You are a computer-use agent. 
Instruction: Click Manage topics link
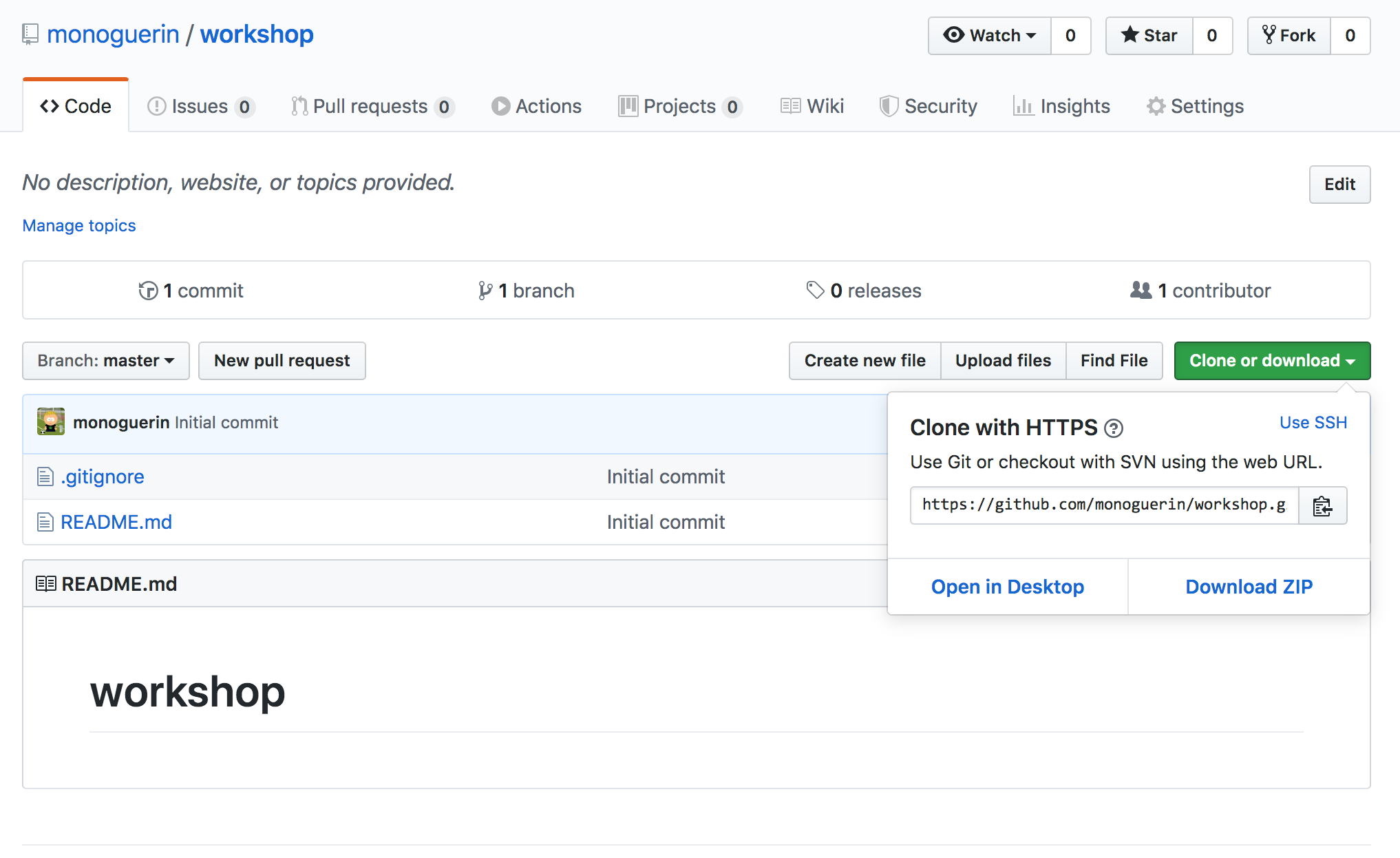79,226
